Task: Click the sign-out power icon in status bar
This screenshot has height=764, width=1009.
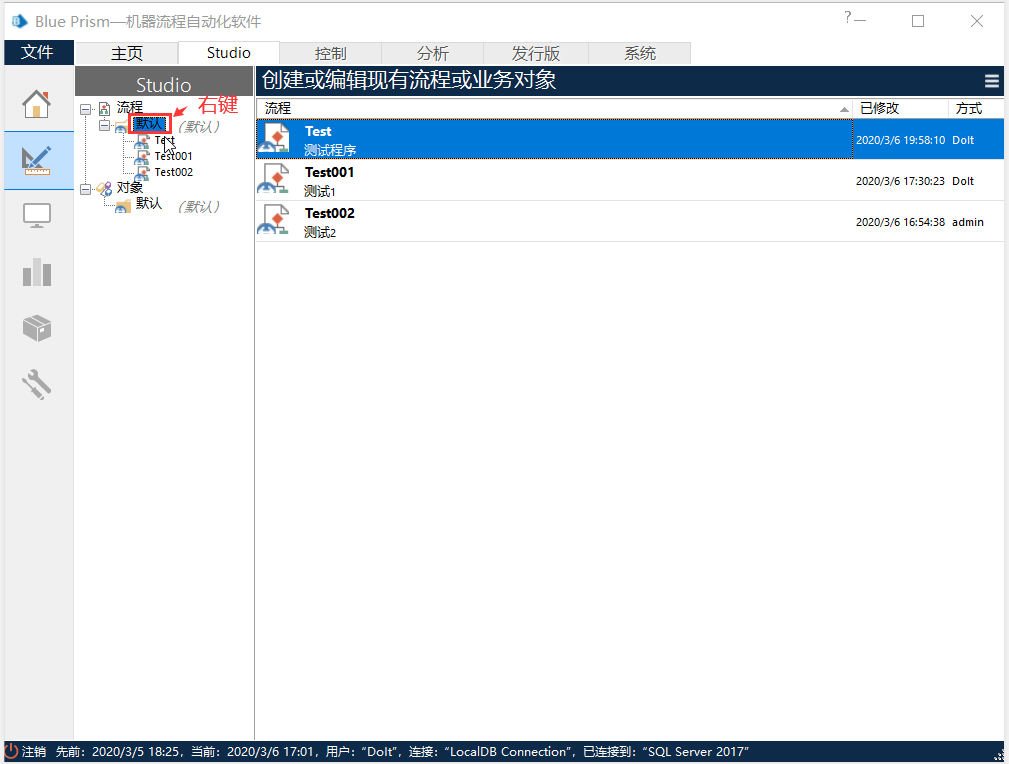Action: coord(12,751)
